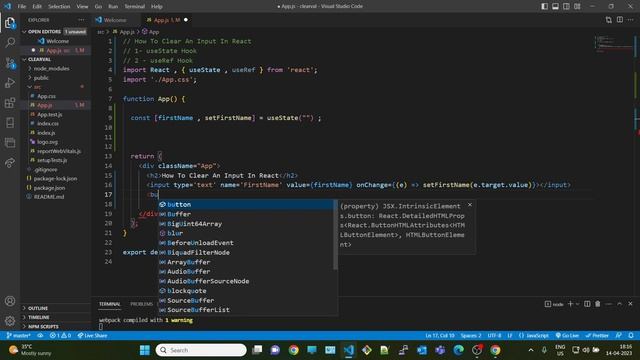Click Prettier in the status bar
The image size is (640, 360).
tap(597, 336)
